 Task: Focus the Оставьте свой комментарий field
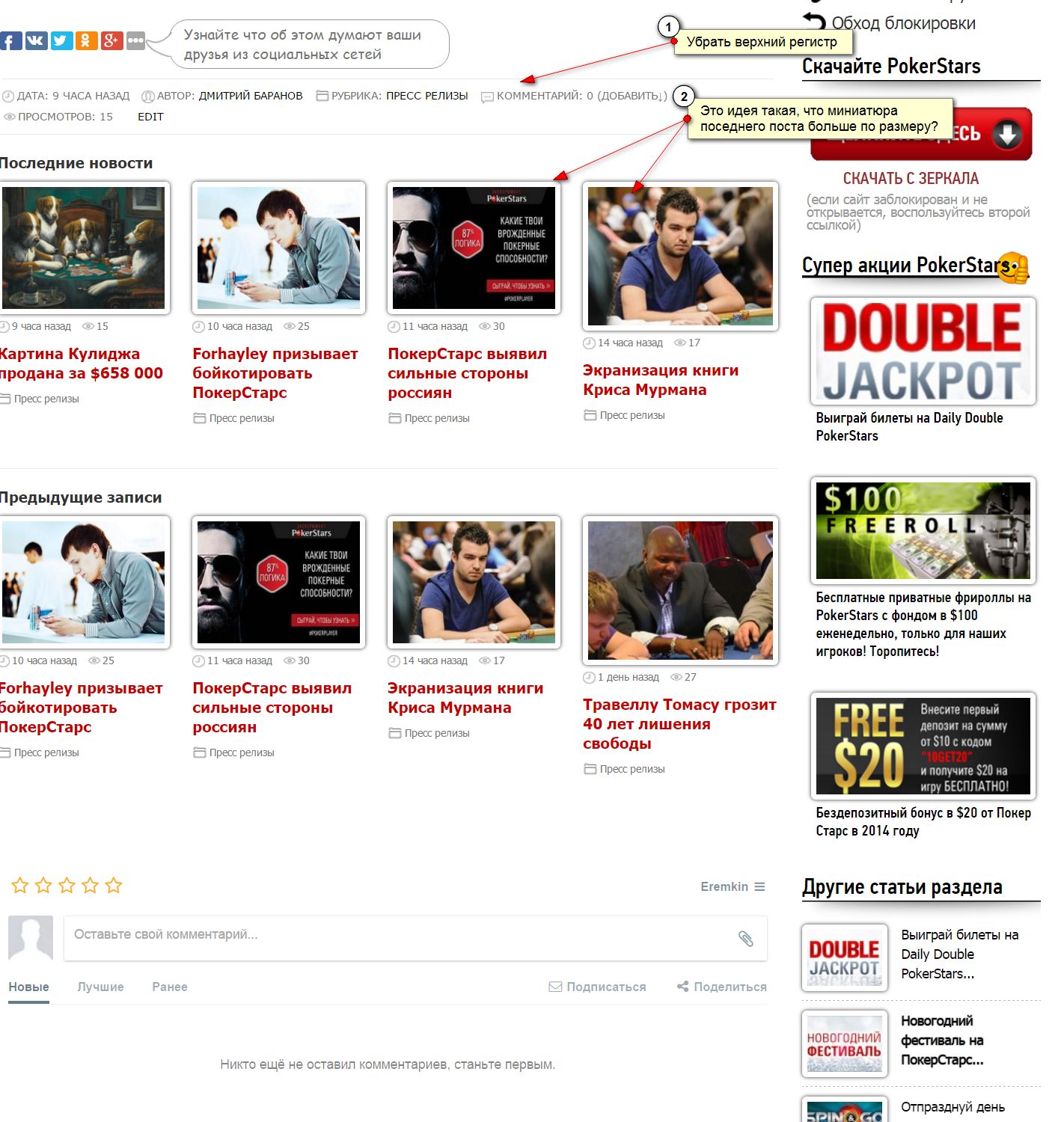click(x=415, y=938)
